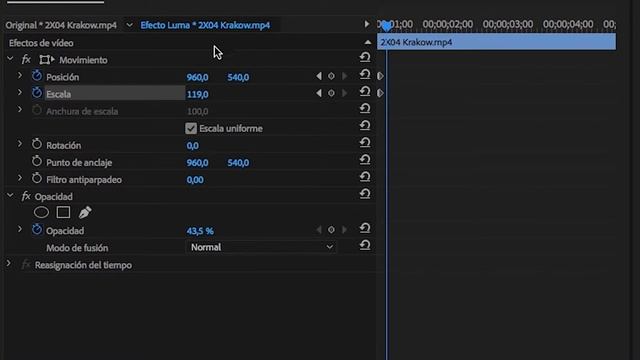Expand the Anchura de escala row

point(20,110)
